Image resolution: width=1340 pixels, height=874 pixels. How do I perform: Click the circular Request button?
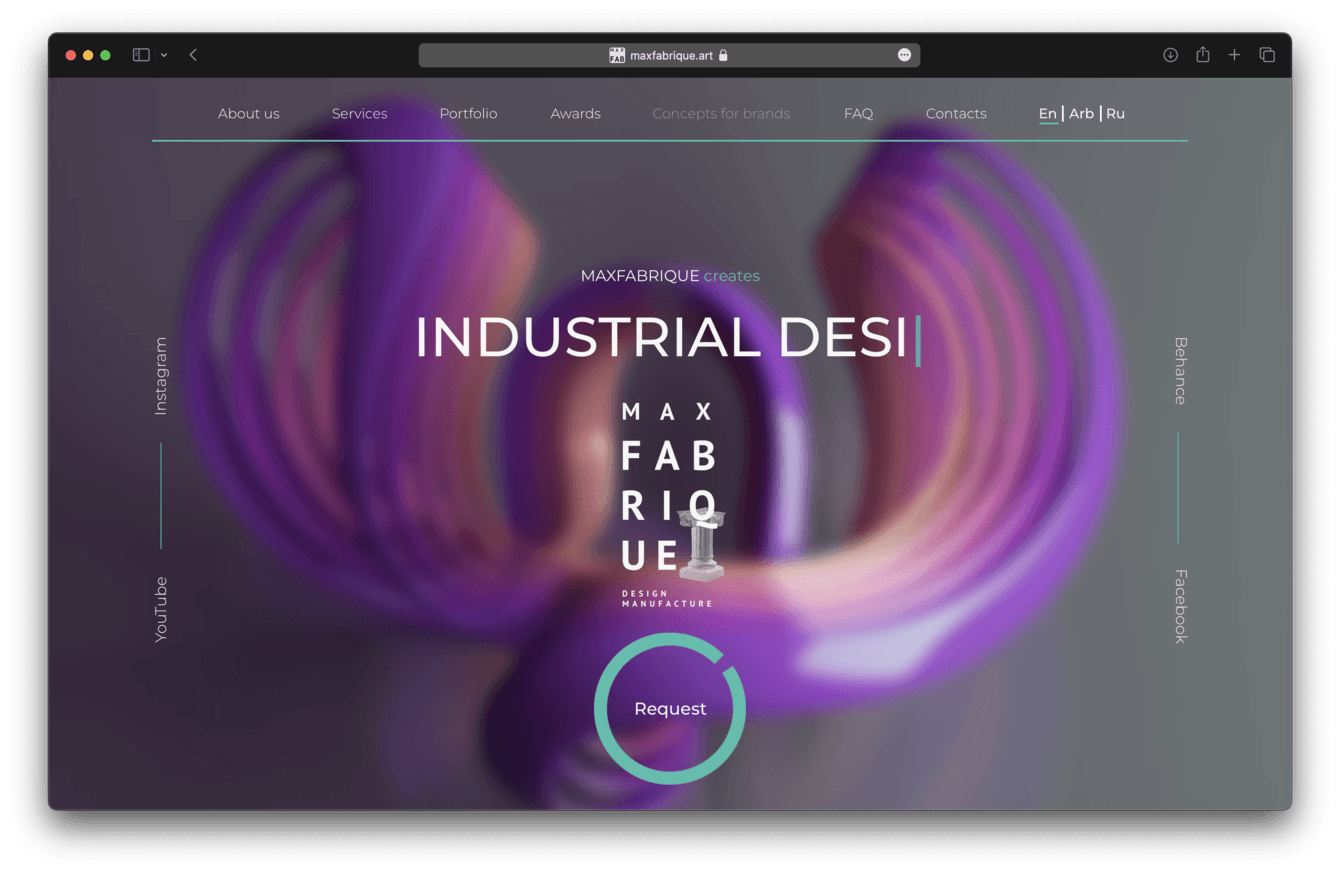click(670, 708)
